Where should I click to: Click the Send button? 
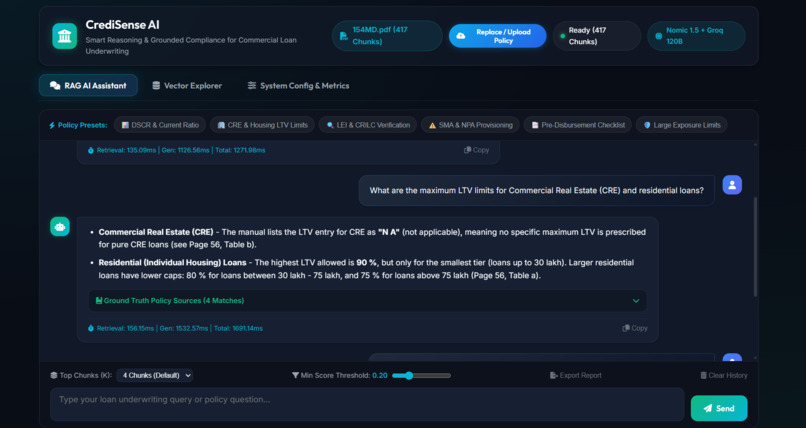(x=719, y=408)
